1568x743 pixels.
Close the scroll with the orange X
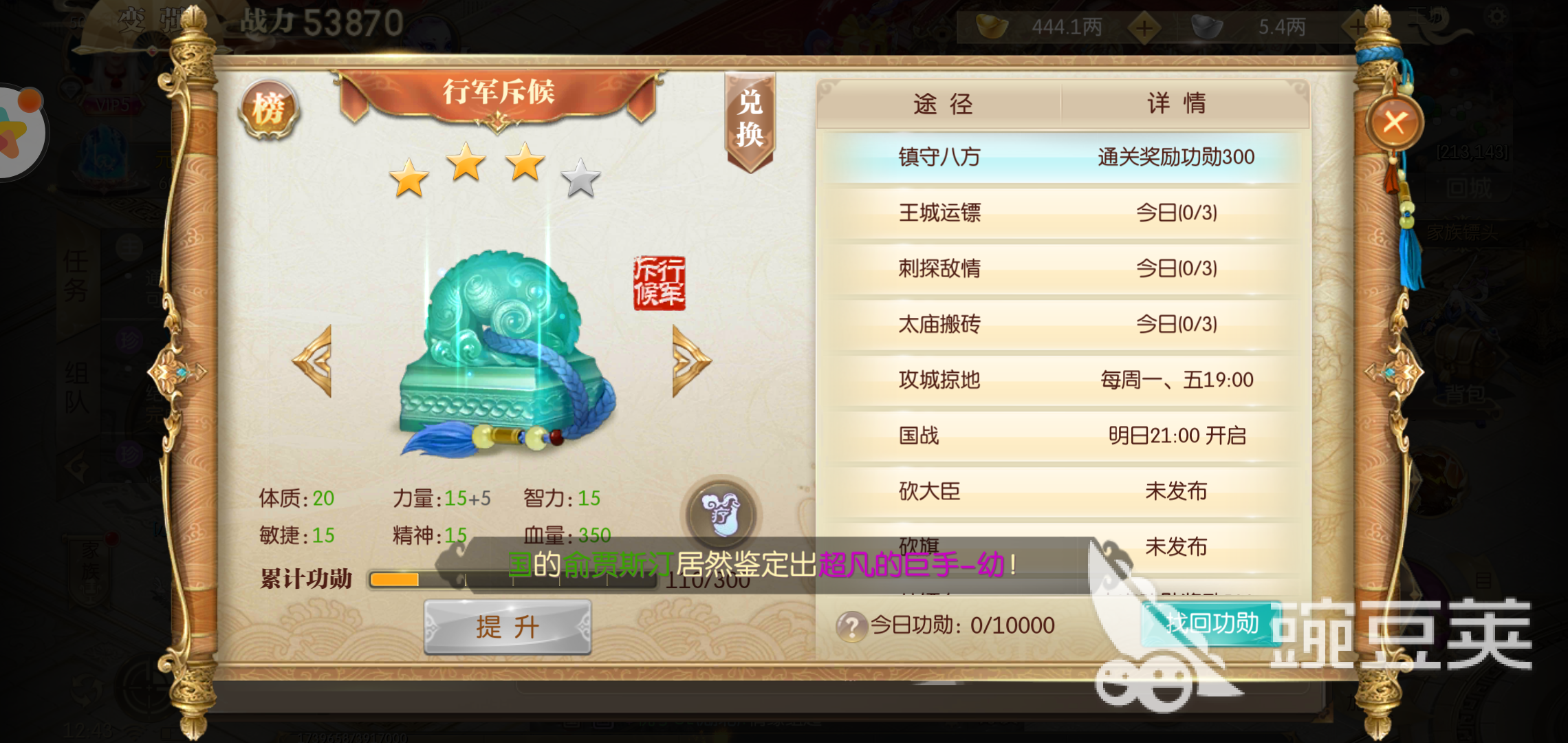pos(1394,123)
